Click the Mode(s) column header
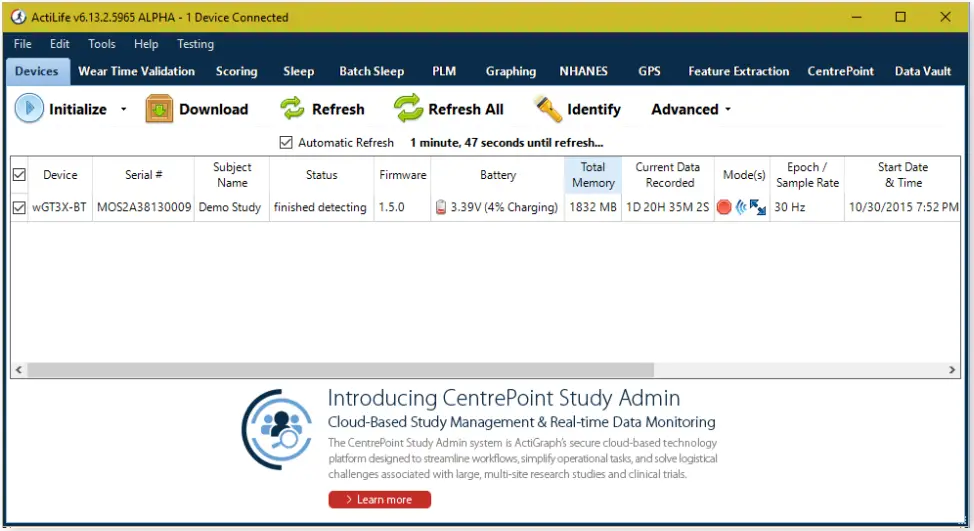This screenshot has width=974, height=531. point(744,175)
